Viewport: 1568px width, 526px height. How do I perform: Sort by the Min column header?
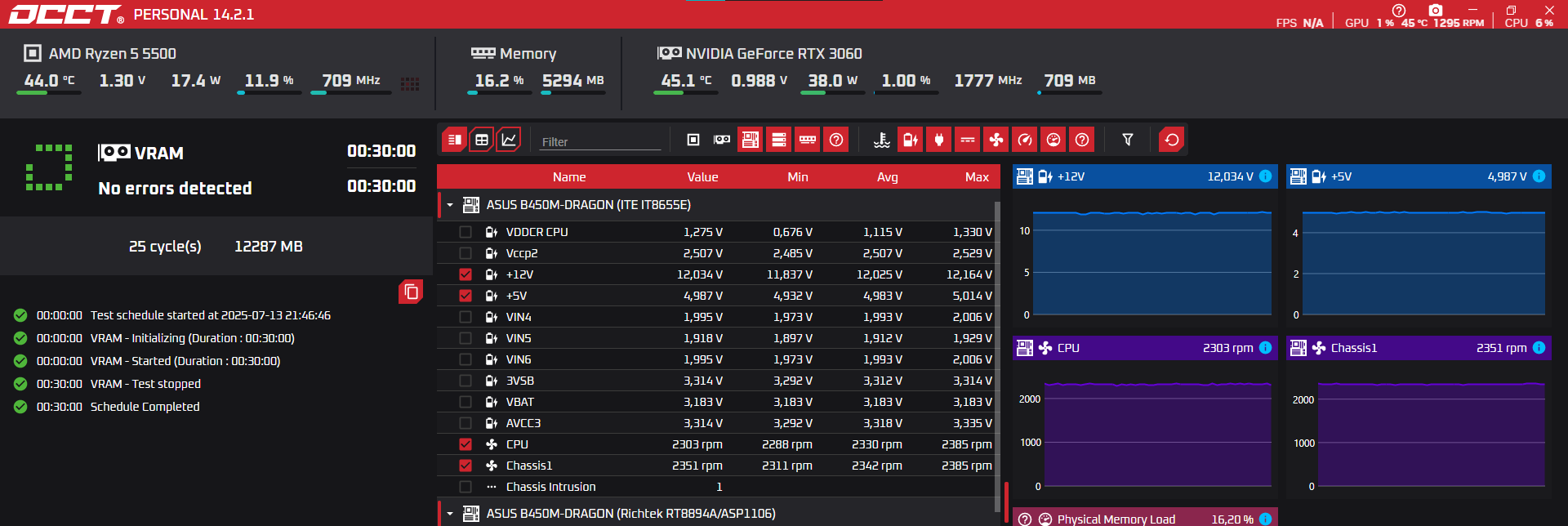point(798,177)
